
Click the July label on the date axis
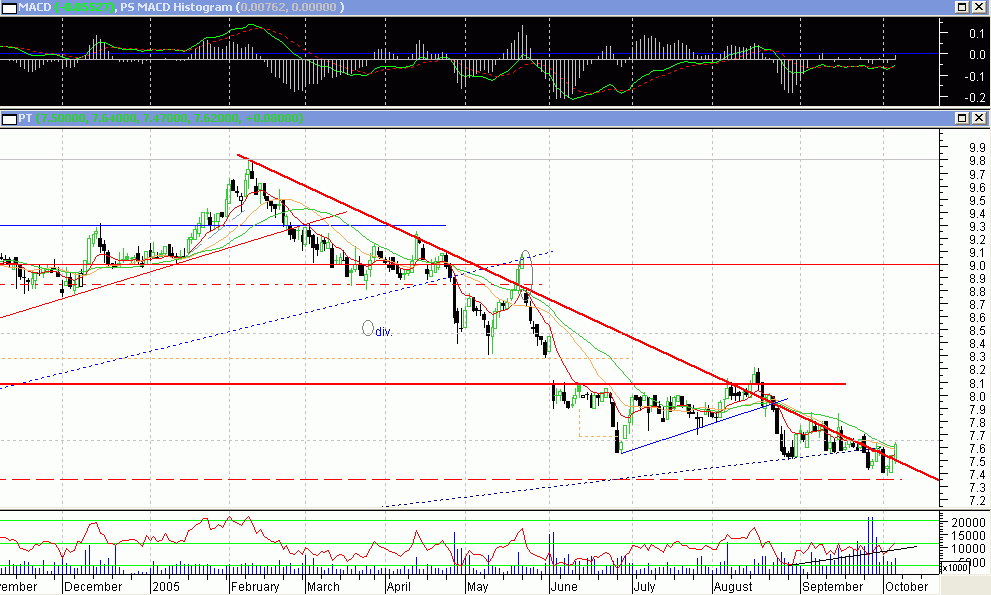click(644, 587)
